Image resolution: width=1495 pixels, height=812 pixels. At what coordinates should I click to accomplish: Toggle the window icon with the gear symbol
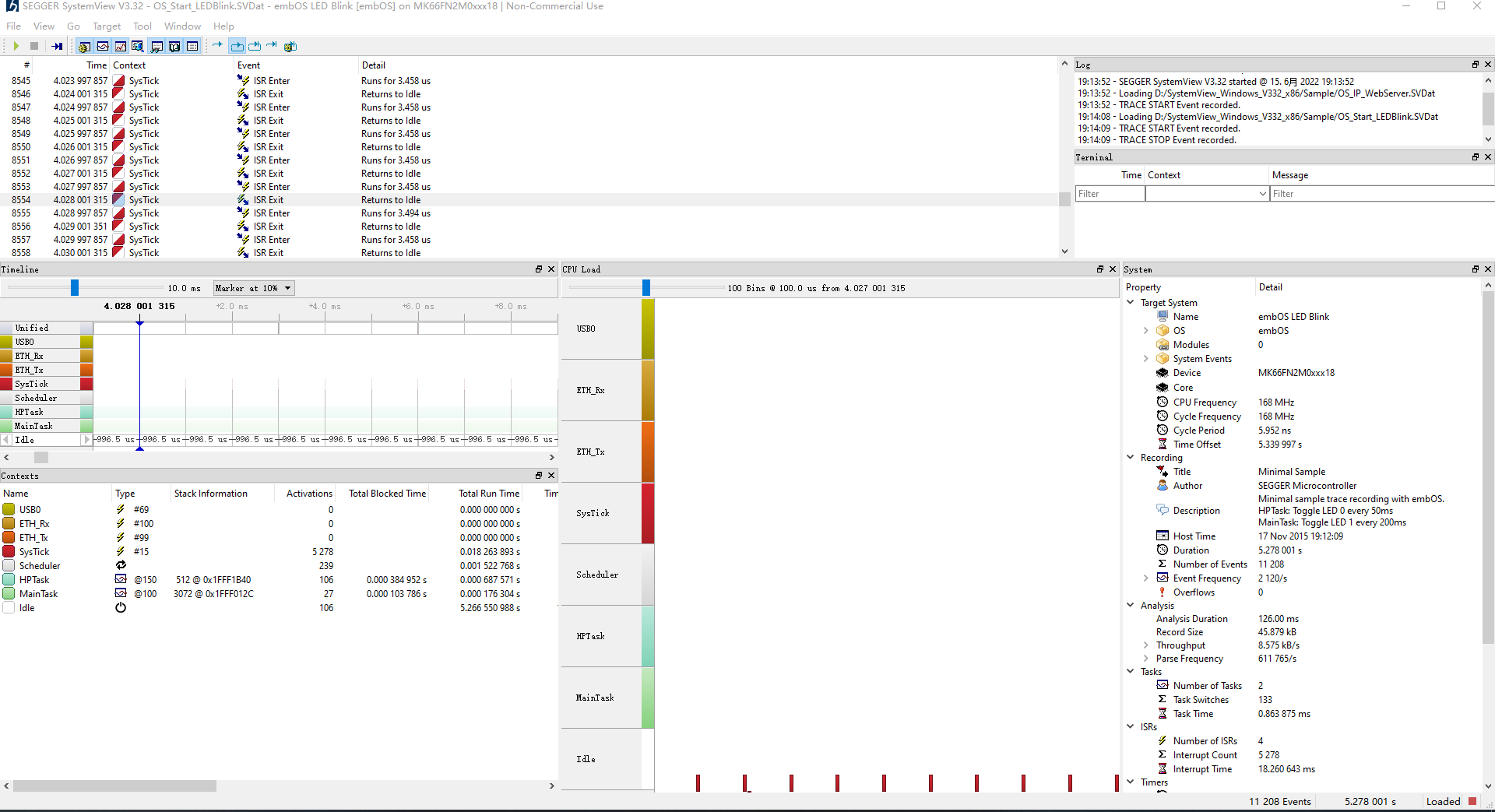pyautogui.click(x=84, y=47)
